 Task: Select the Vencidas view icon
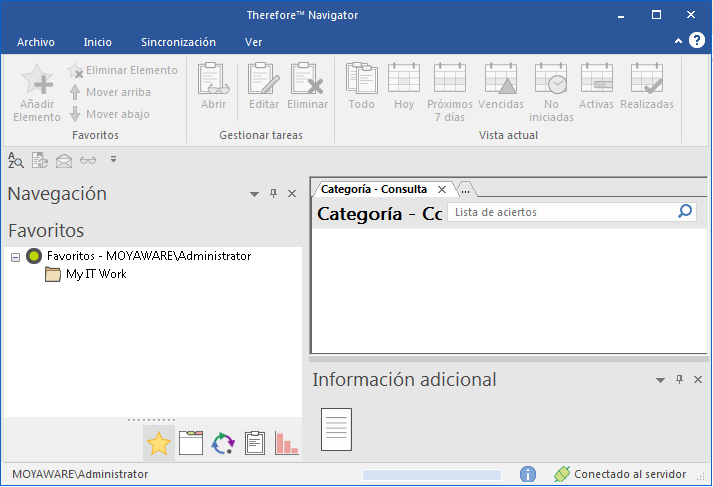(x=501, y=79)
